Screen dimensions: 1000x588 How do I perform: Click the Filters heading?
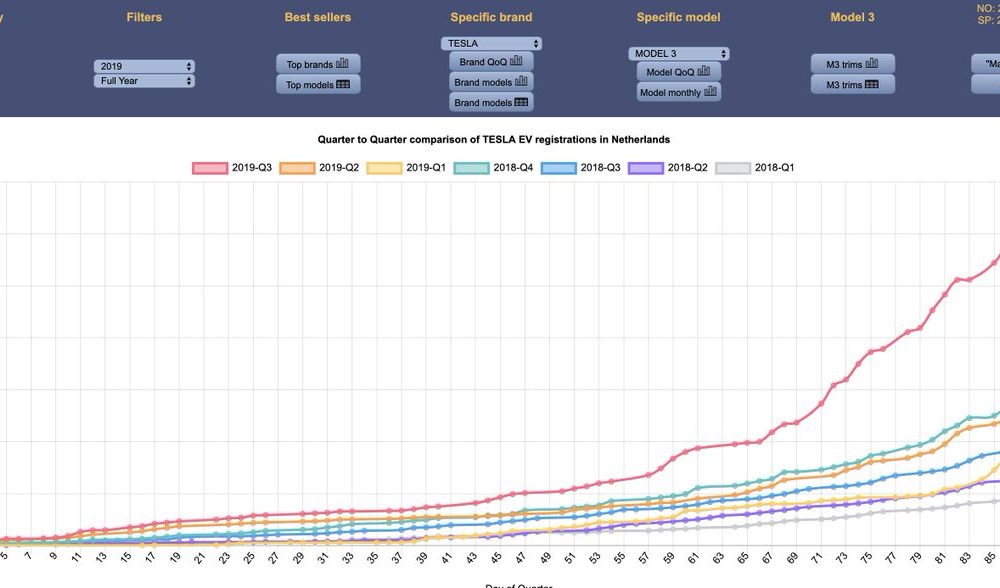pyautogui.click(x=144, y=17)
